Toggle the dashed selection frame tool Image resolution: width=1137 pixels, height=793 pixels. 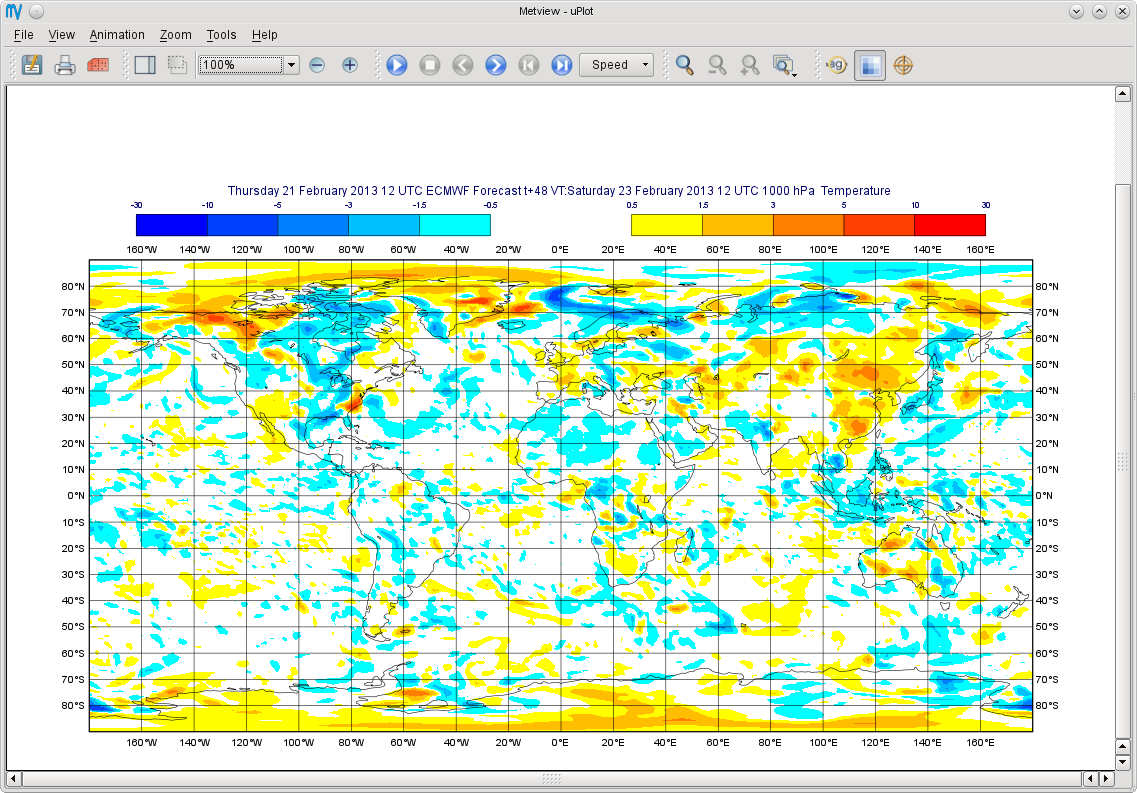point(177,65)
